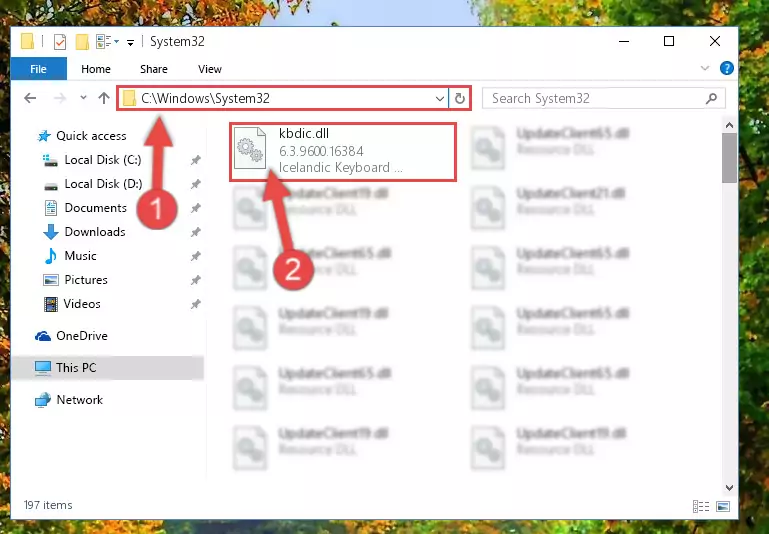Viewport: 769px width, 534px height.
Task: Click the Search System32 box
Action: coord(603,98)
